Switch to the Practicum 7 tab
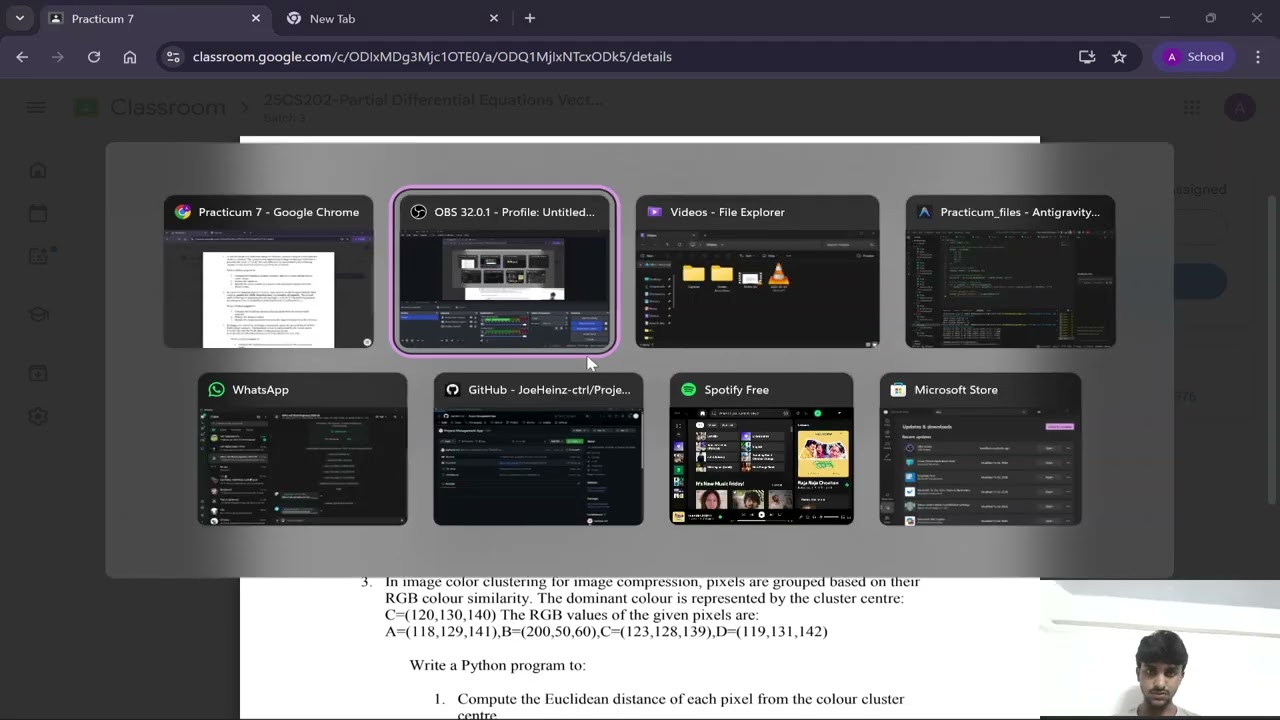1280x720 pixels. point(155,18)
